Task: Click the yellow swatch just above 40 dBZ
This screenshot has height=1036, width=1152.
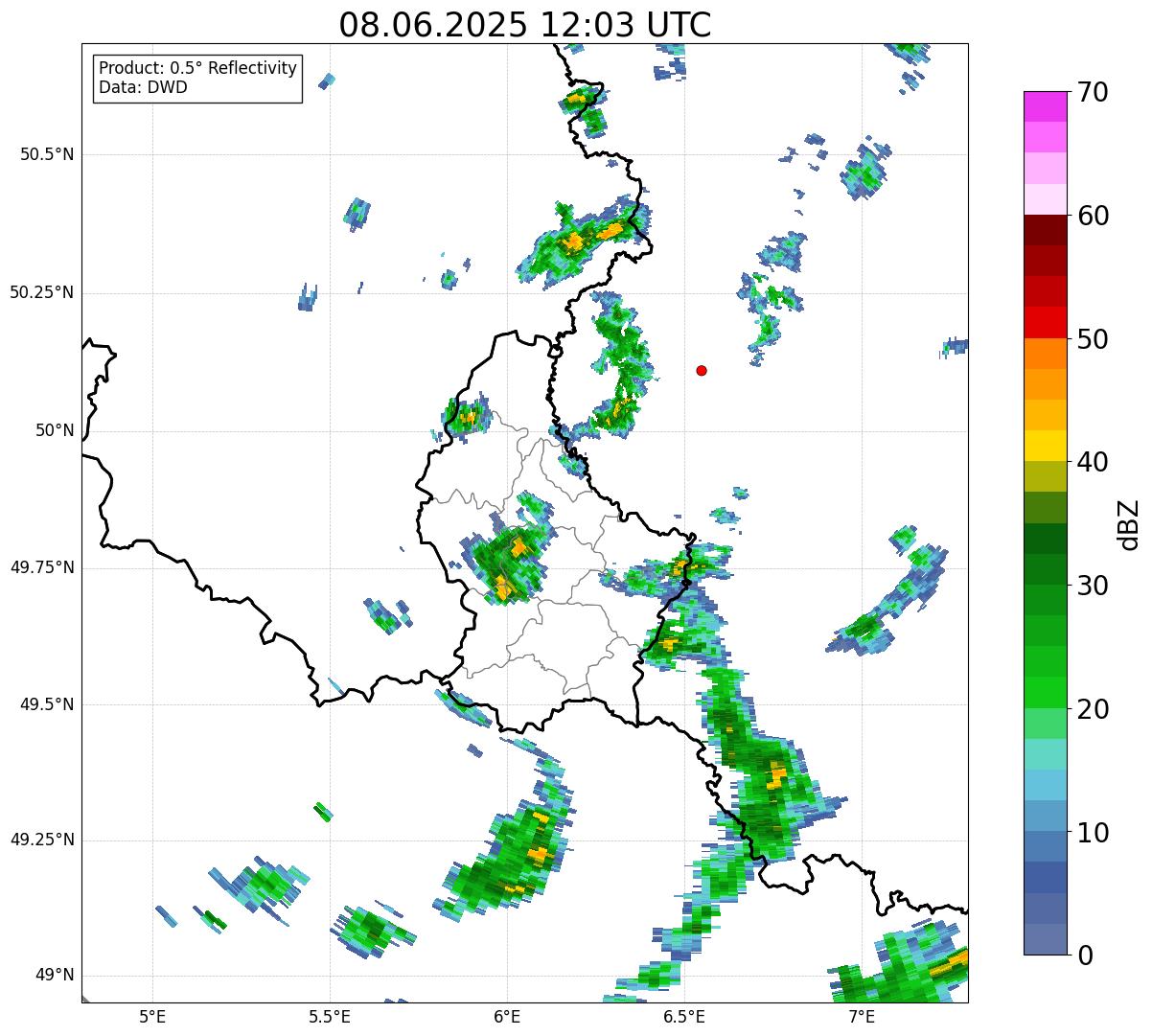Action: [1046, 446]
